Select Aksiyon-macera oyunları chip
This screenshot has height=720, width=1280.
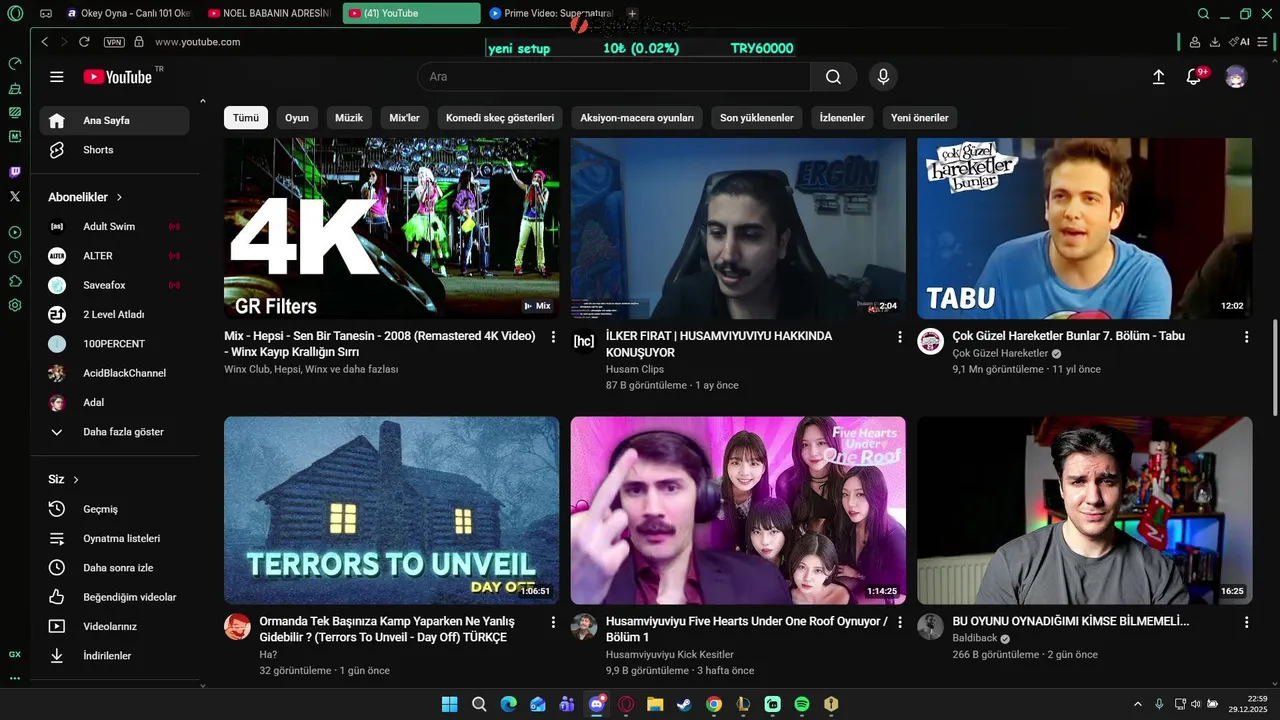click(x=637, y=118)
